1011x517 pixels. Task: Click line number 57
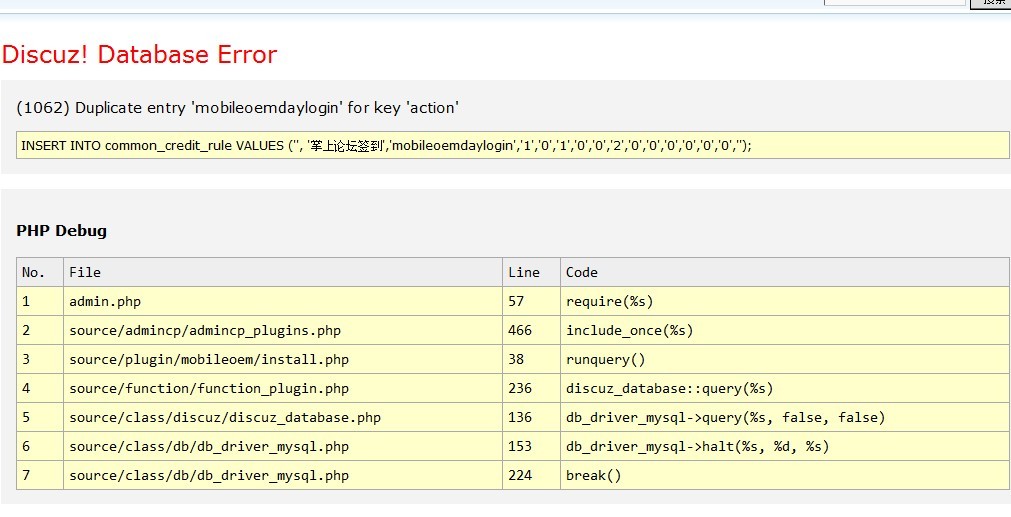[x=531, y=301]
